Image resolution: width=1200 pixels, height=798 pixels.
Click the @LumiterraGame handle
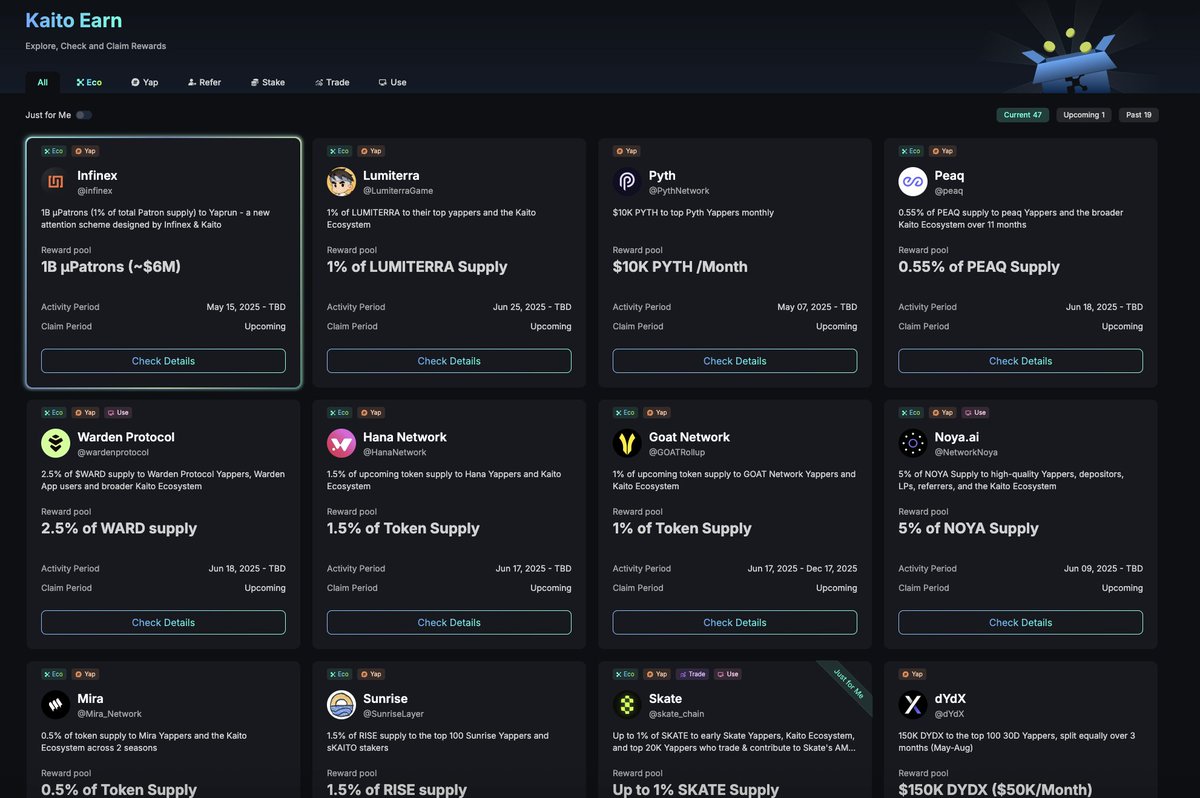[x=398, y=191]
